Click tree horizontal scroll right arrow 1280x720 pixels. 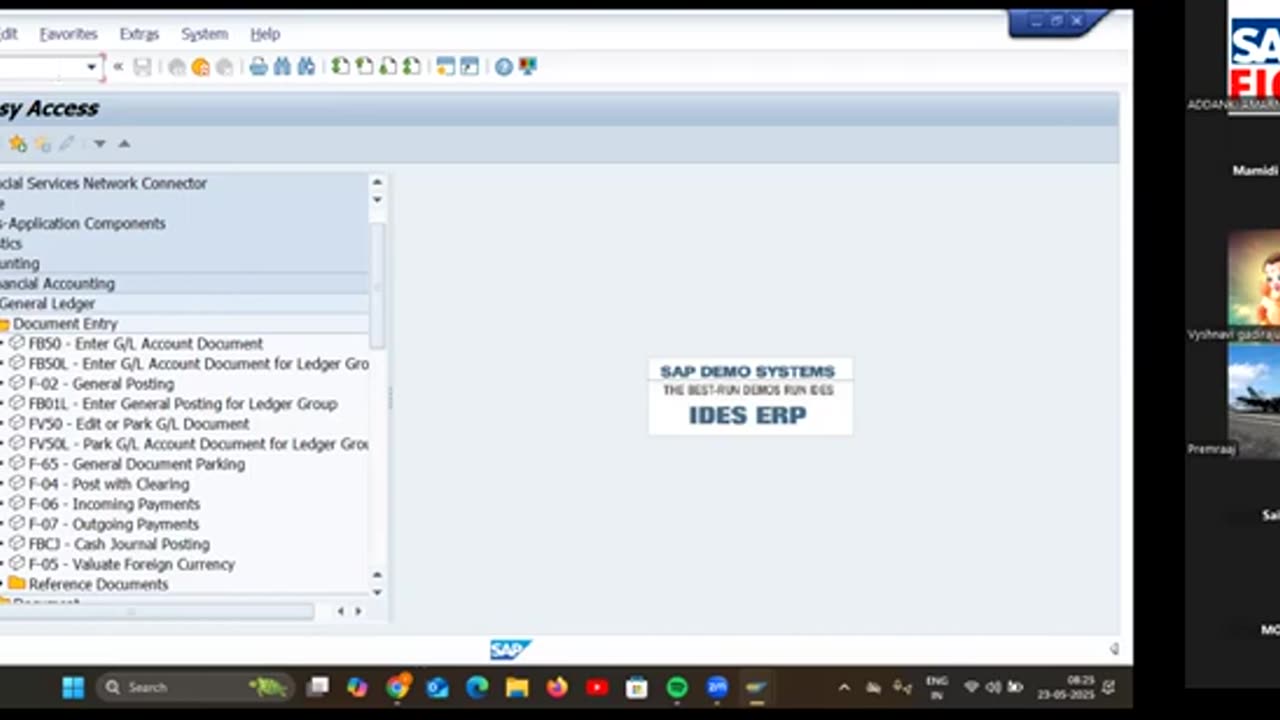[x=358, y=611]
